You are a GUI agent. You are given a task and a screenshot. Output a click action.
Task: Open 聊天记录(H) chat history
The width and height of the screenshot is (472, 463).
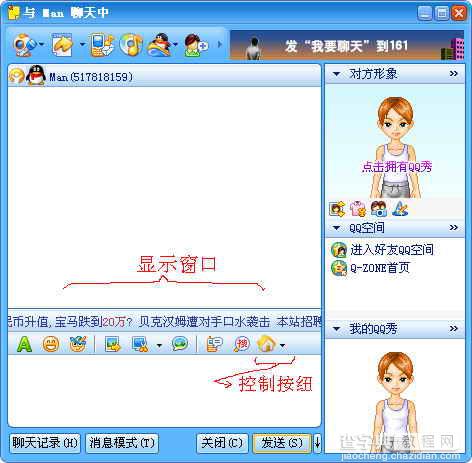click(x=45, y=443)
